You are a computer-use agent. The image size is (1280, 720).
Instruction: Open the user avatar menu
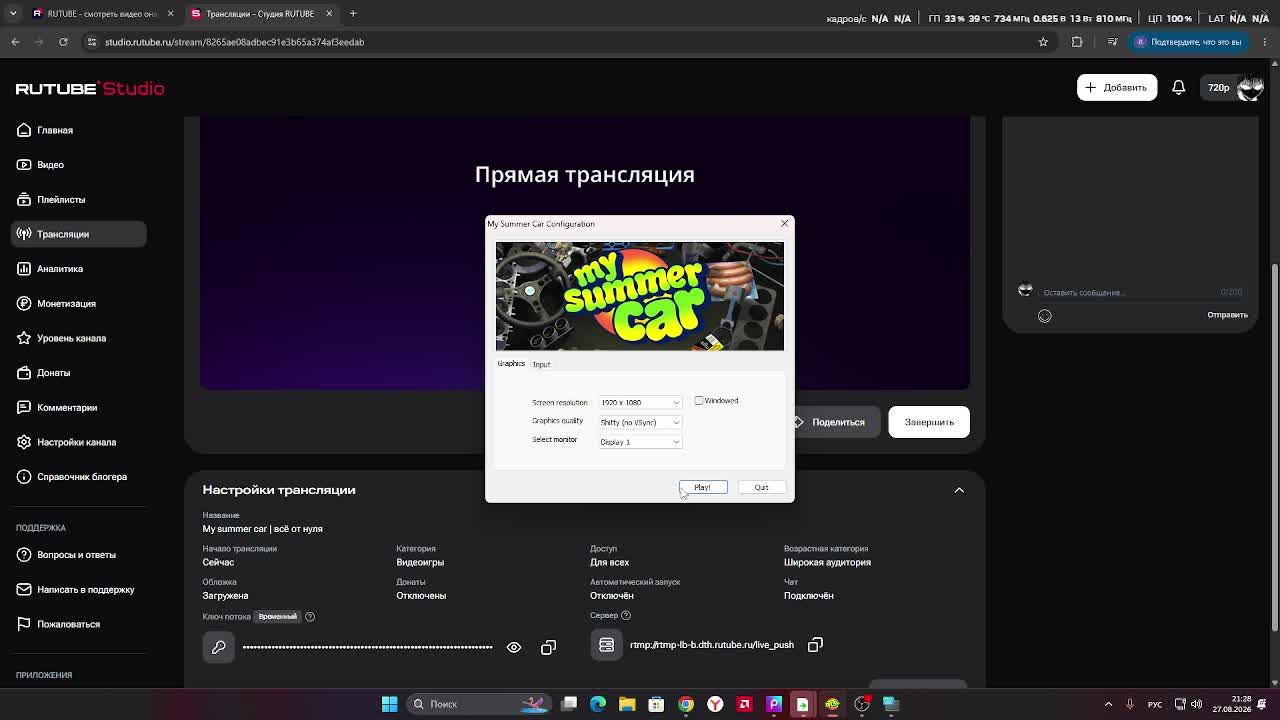tap(1250, 88)
